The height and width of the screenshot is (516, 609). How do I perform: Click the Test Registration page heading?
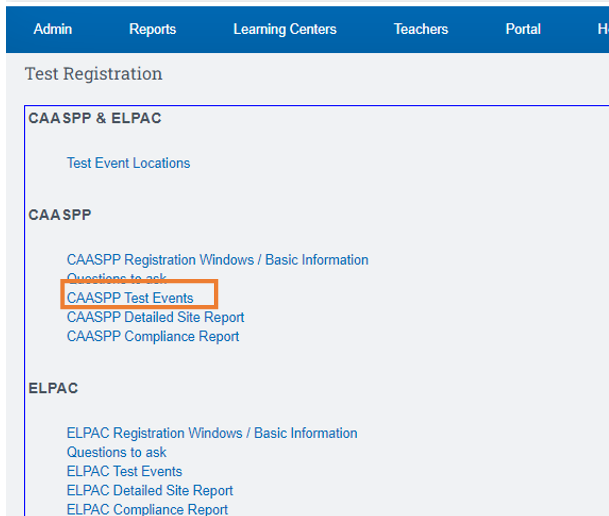94,74
